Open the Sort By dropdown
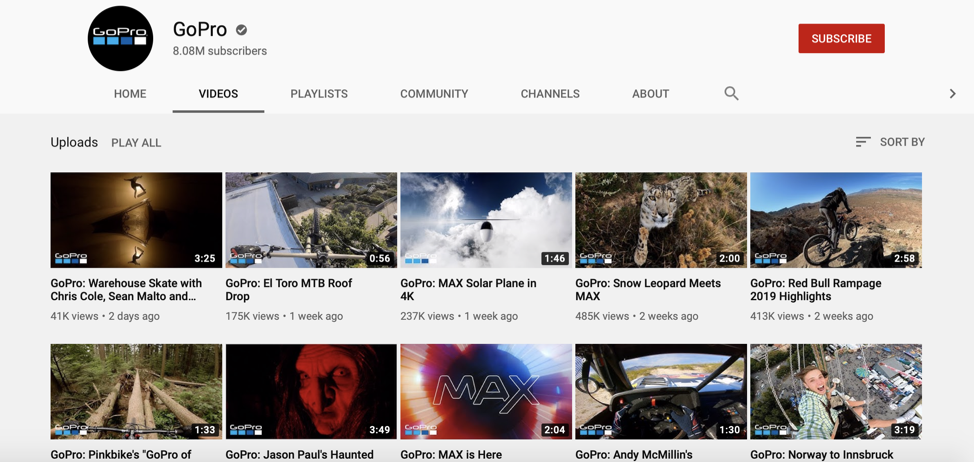Screen dimensions: 974x462 890,142
